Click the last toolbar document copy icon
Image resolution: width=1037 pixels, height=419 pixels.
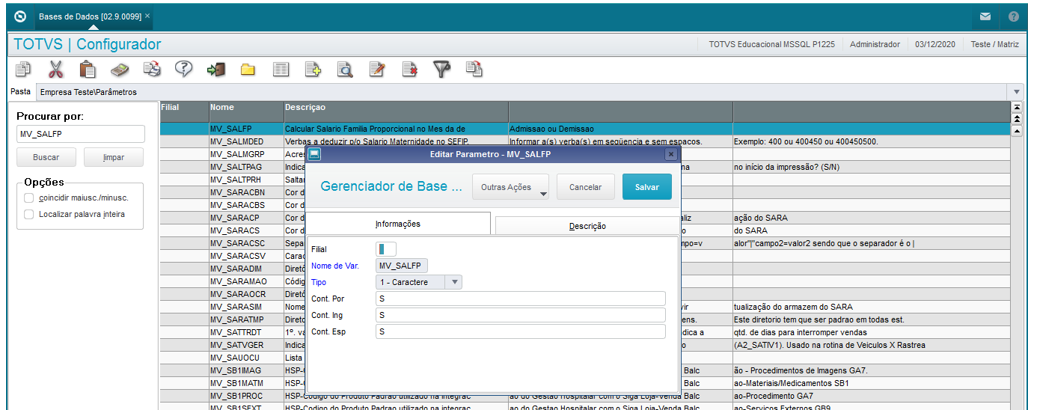click(474, 69)
